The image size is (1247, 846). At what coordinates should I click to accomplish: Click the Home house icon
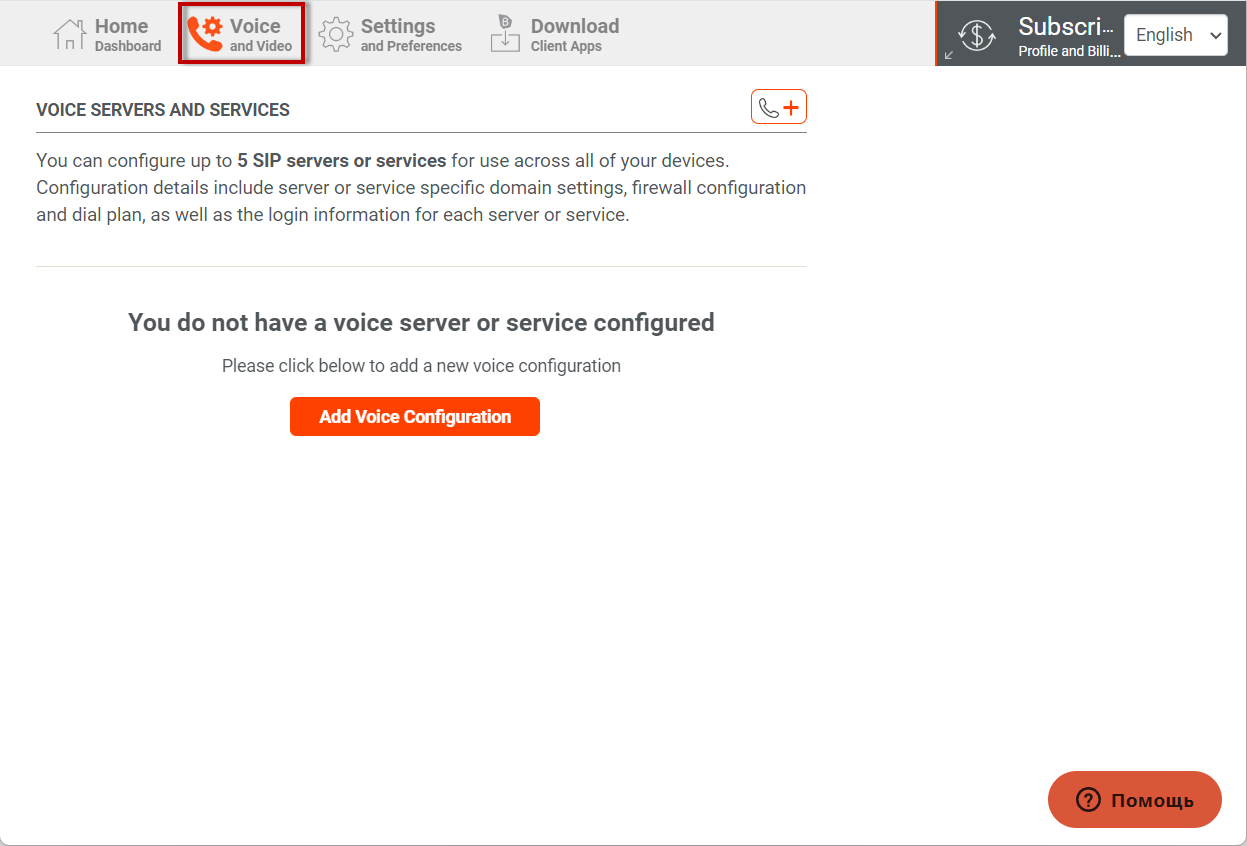point(69,35)
